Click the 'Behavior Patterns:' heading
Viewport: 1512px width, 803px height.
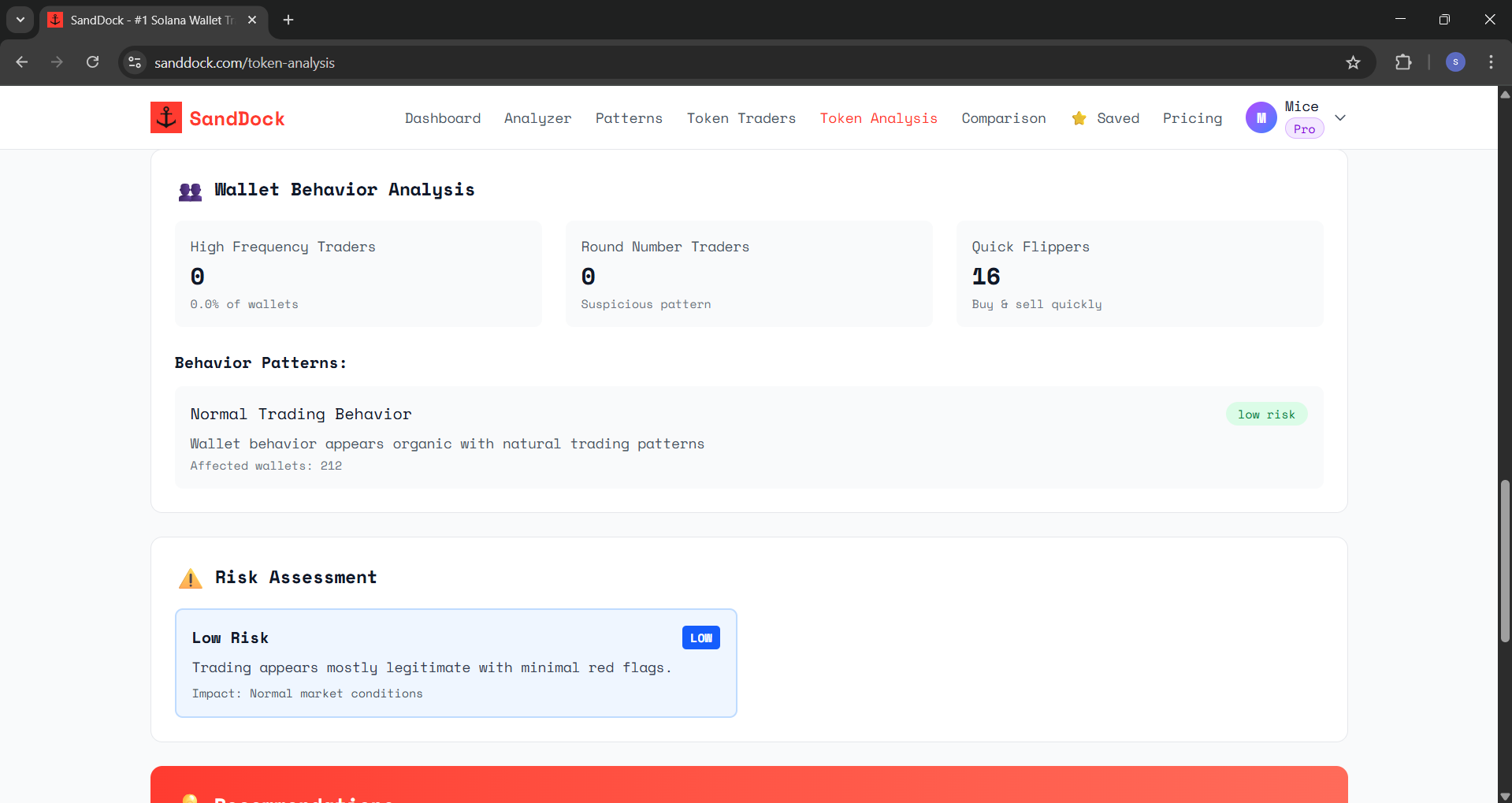[x=261, y=362]
